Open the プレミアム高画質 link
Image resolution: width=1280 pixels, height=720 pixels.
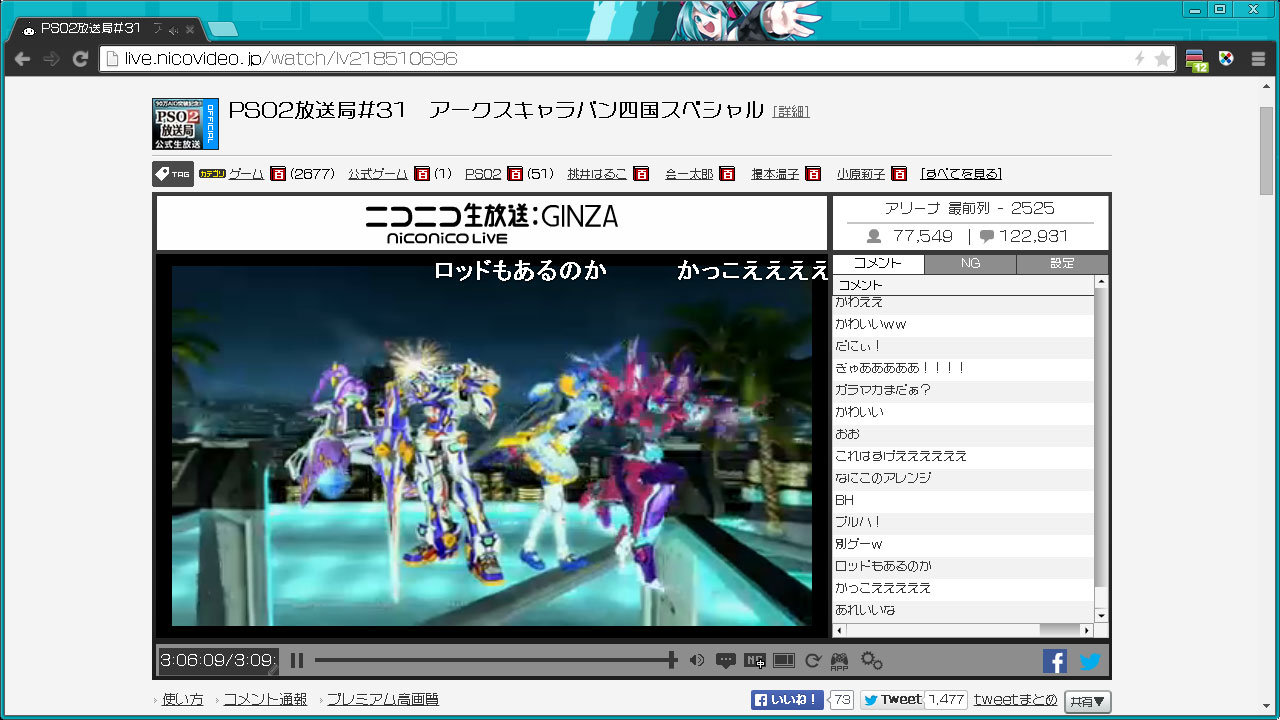click(382, 700)
